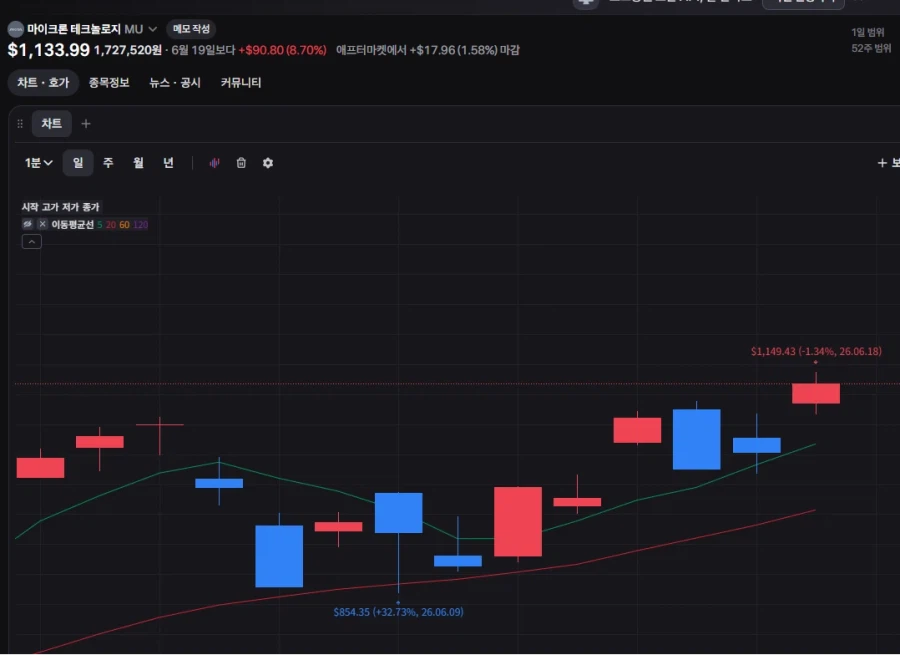This screenshot has width=900, height=655.
Task: Open the 1분 minute interval dropdown
Action: [38, 163]
